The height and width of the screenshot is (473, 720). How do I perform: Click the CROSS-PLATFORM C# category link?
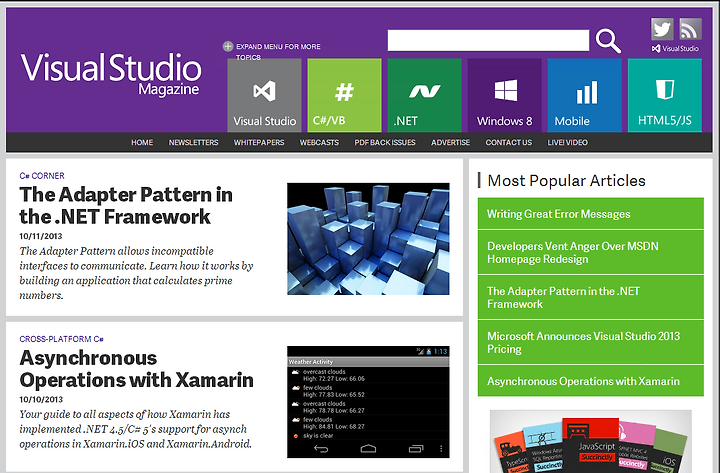tap(62, 339)
